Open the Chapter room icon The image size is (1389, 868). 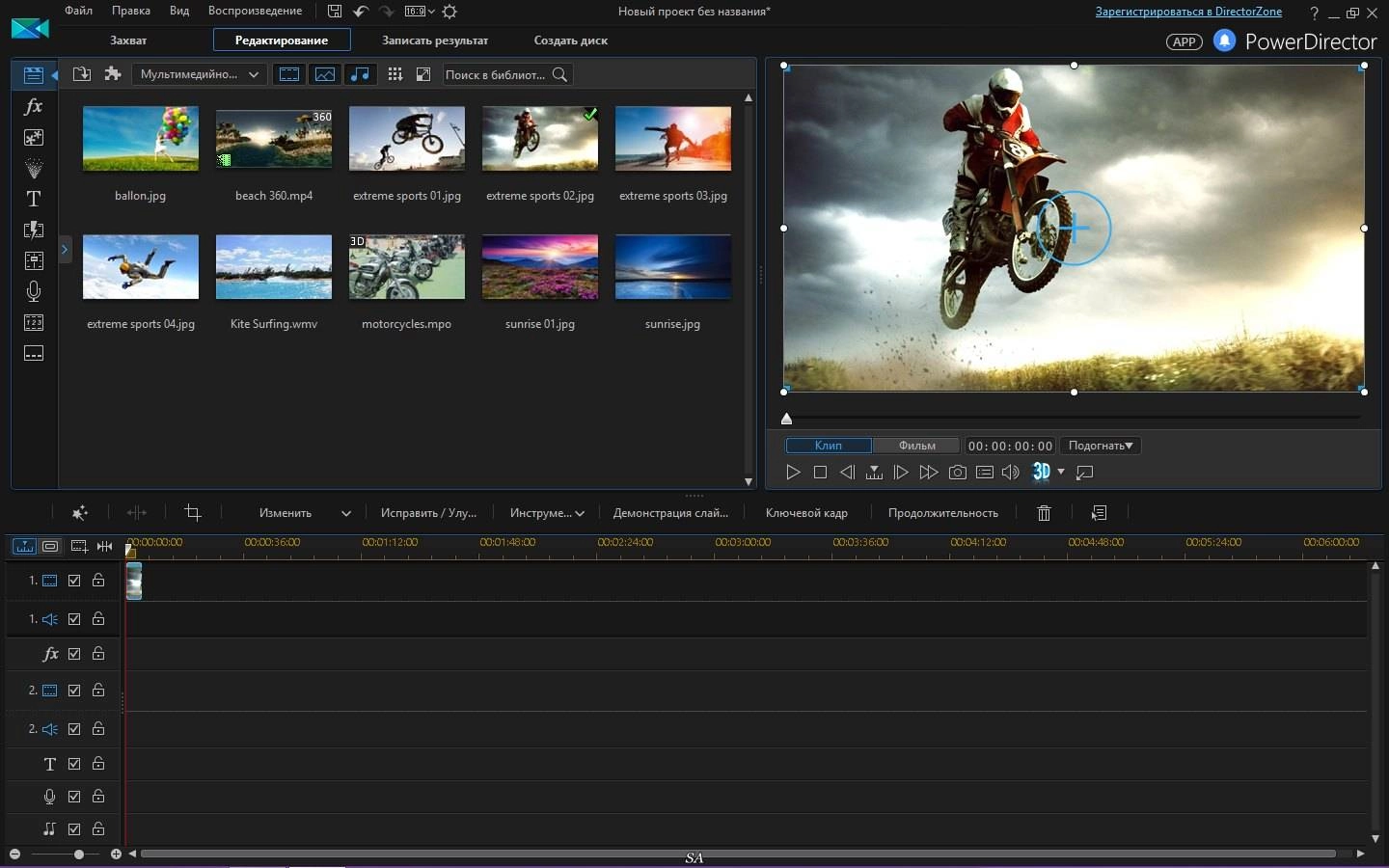(34, 322)
